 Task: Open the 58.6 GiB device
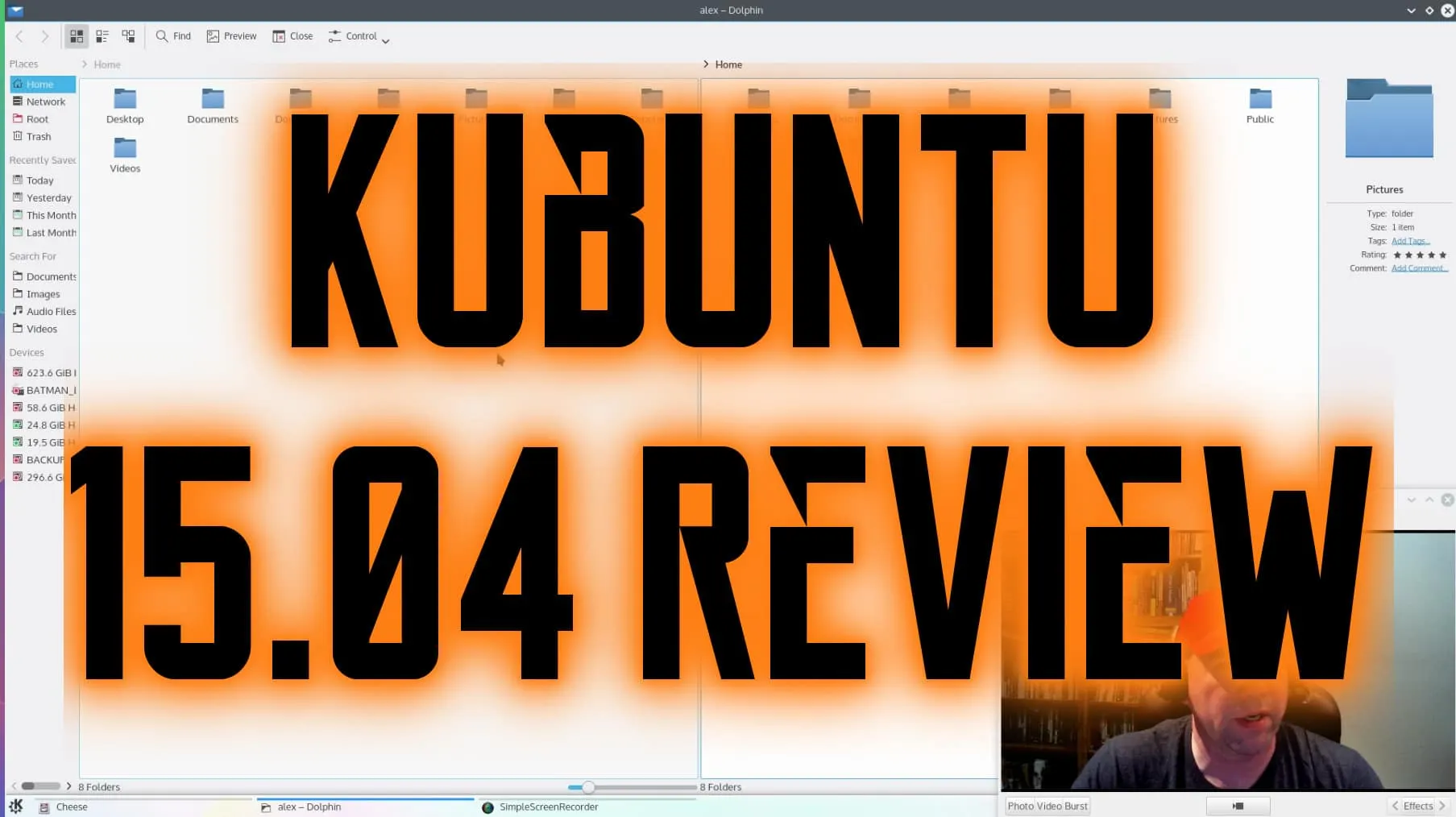point(43,408)
